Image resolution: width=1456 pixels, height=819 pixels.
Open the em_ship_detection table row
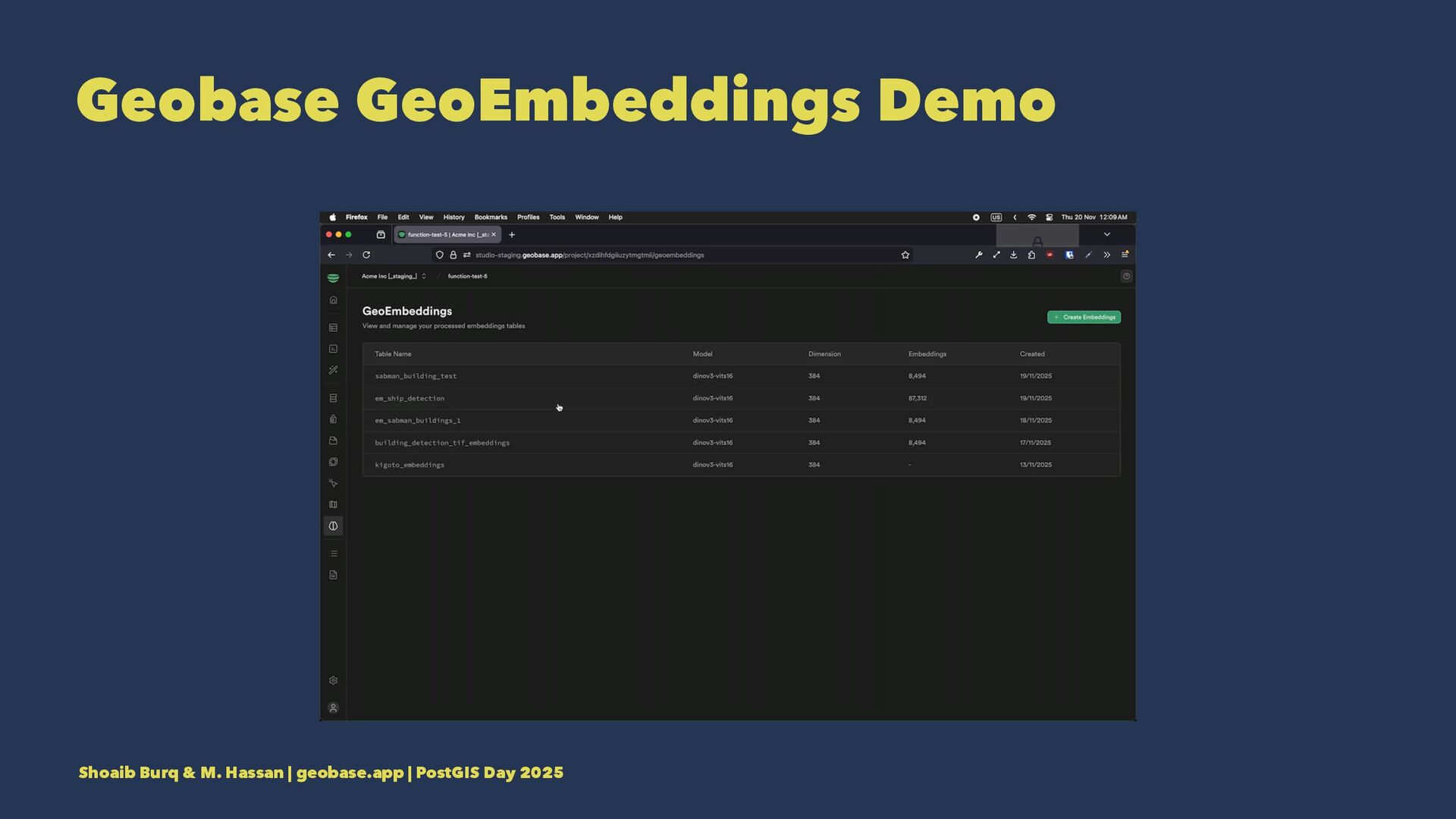click(409, 399)
